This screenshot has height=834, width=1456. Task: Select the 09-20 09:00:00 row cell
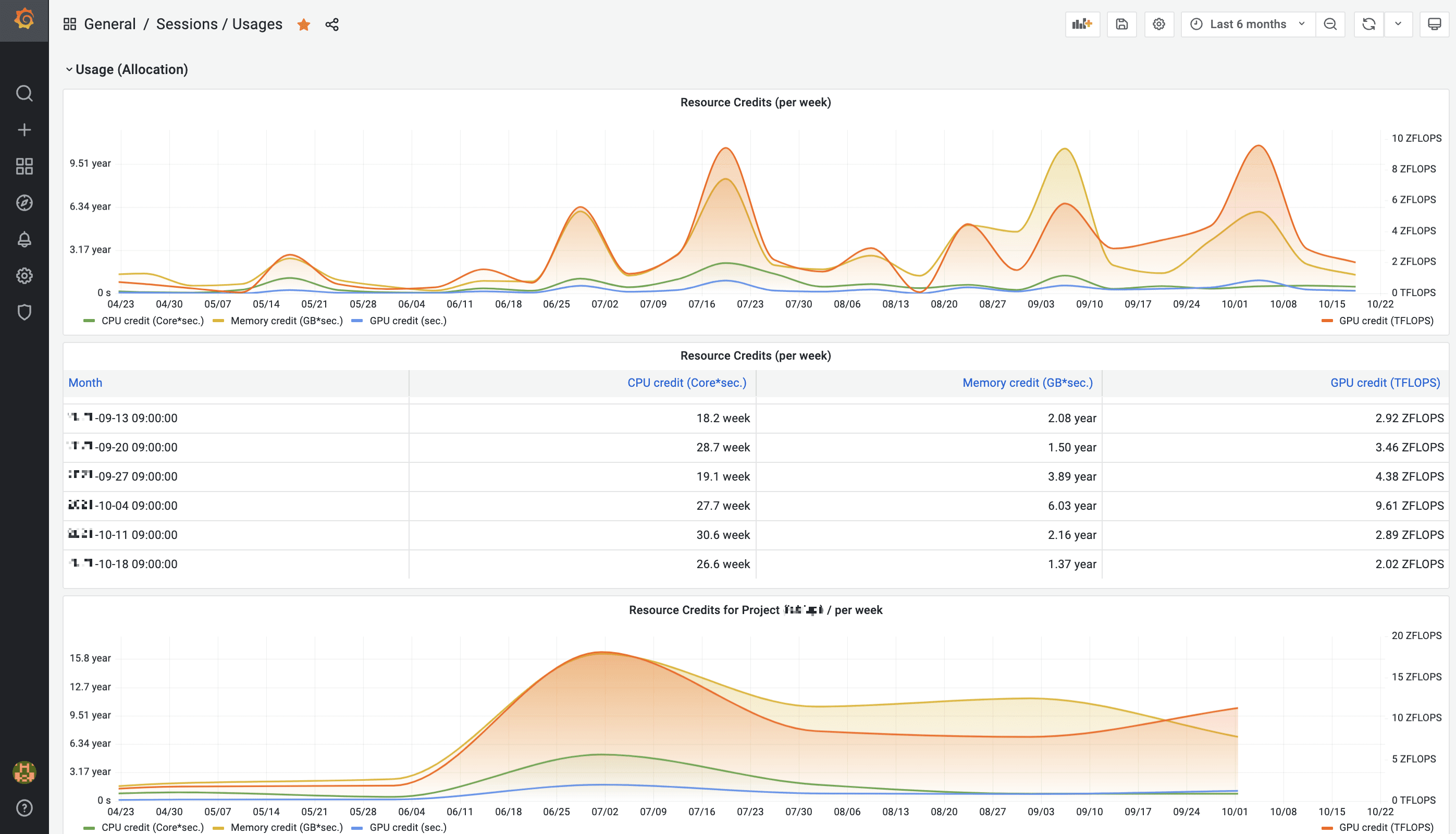click(x=236, y=447)
